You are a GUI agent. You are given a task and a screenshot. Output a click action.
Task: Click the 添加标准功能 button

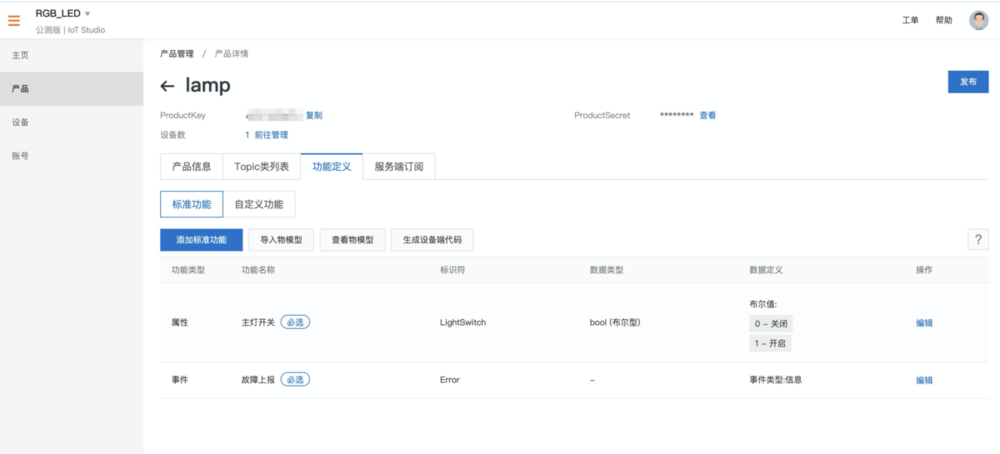pos(202,240)
